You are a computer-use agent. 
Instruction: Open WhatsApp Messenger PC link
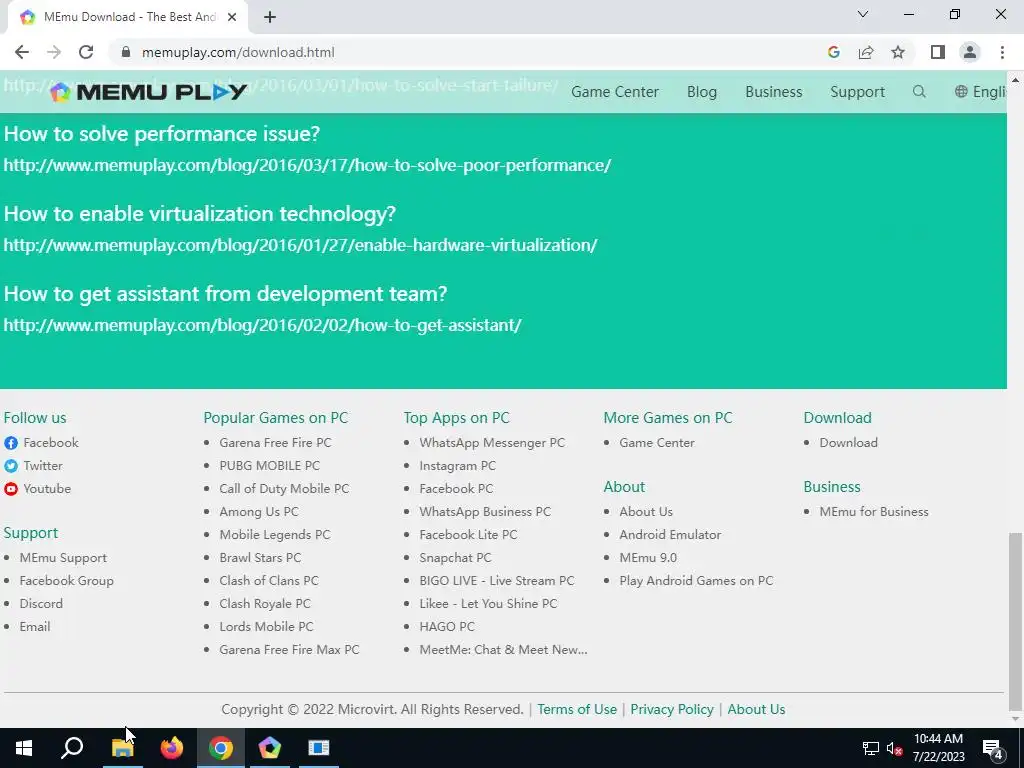pos(492,443)
